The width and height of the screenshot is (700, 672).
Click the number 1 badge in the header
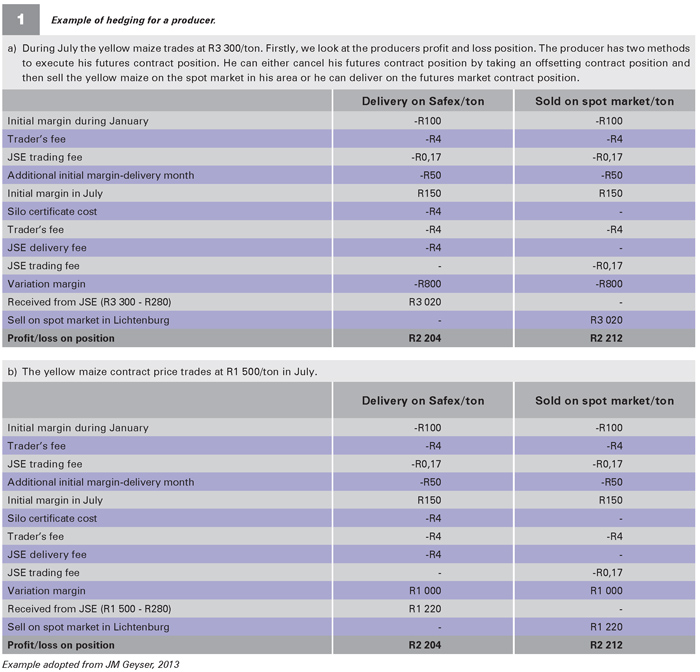click(21, 20)
